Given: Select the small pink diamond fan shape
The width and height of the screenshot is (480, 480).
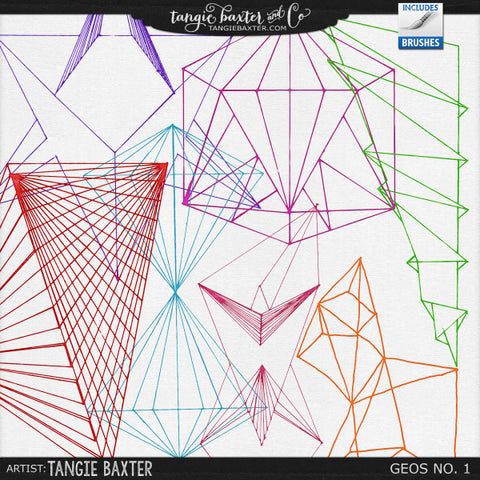Looking at the screenshot, I should pos(262,405).
